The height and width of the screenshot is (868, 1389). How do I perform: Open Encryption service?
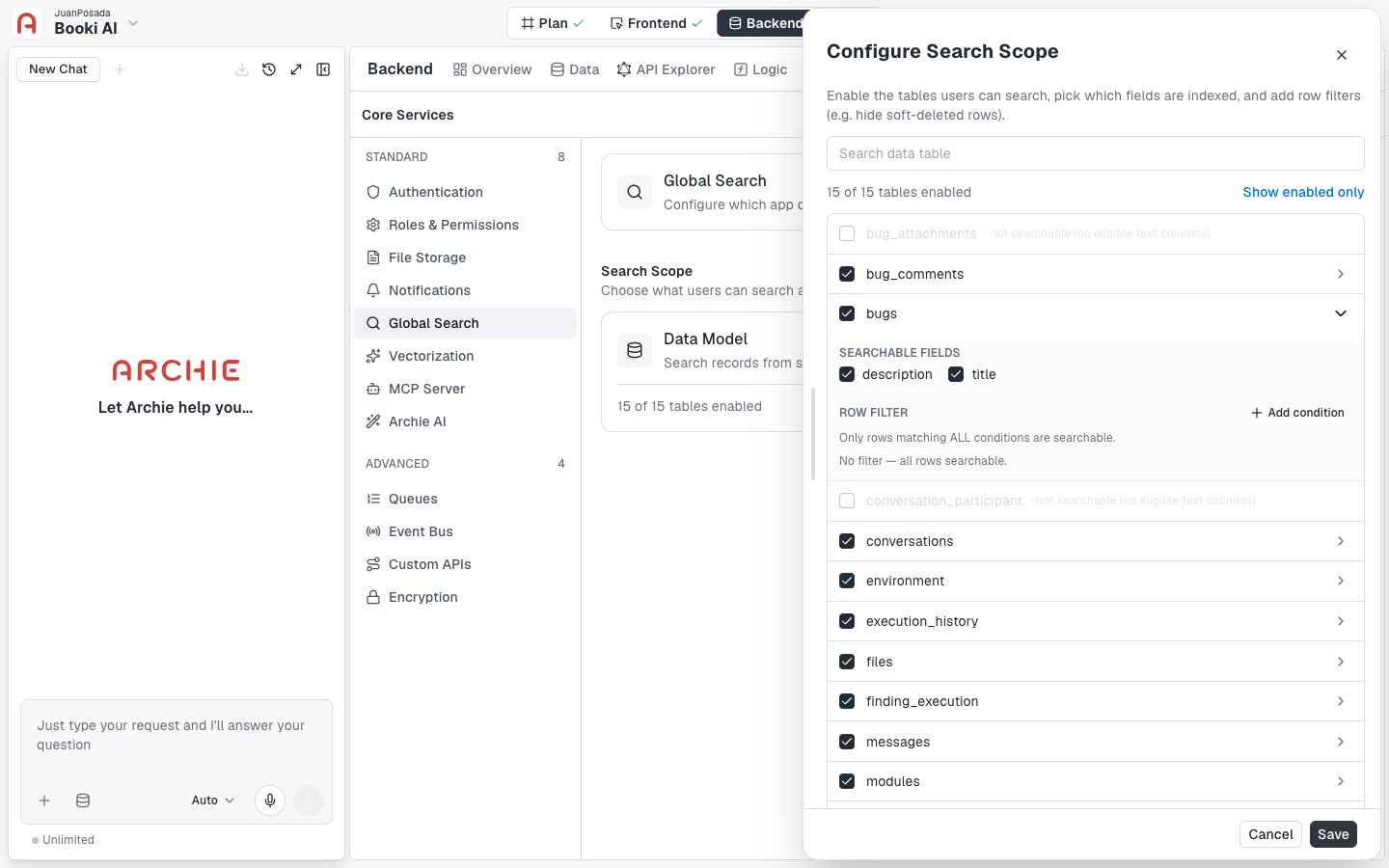click(465, 597)
